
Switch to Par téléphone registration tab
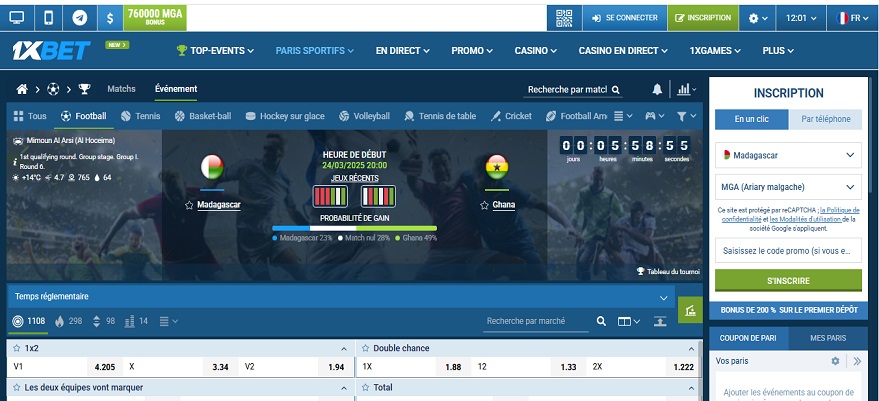click(x=825, y=119)
